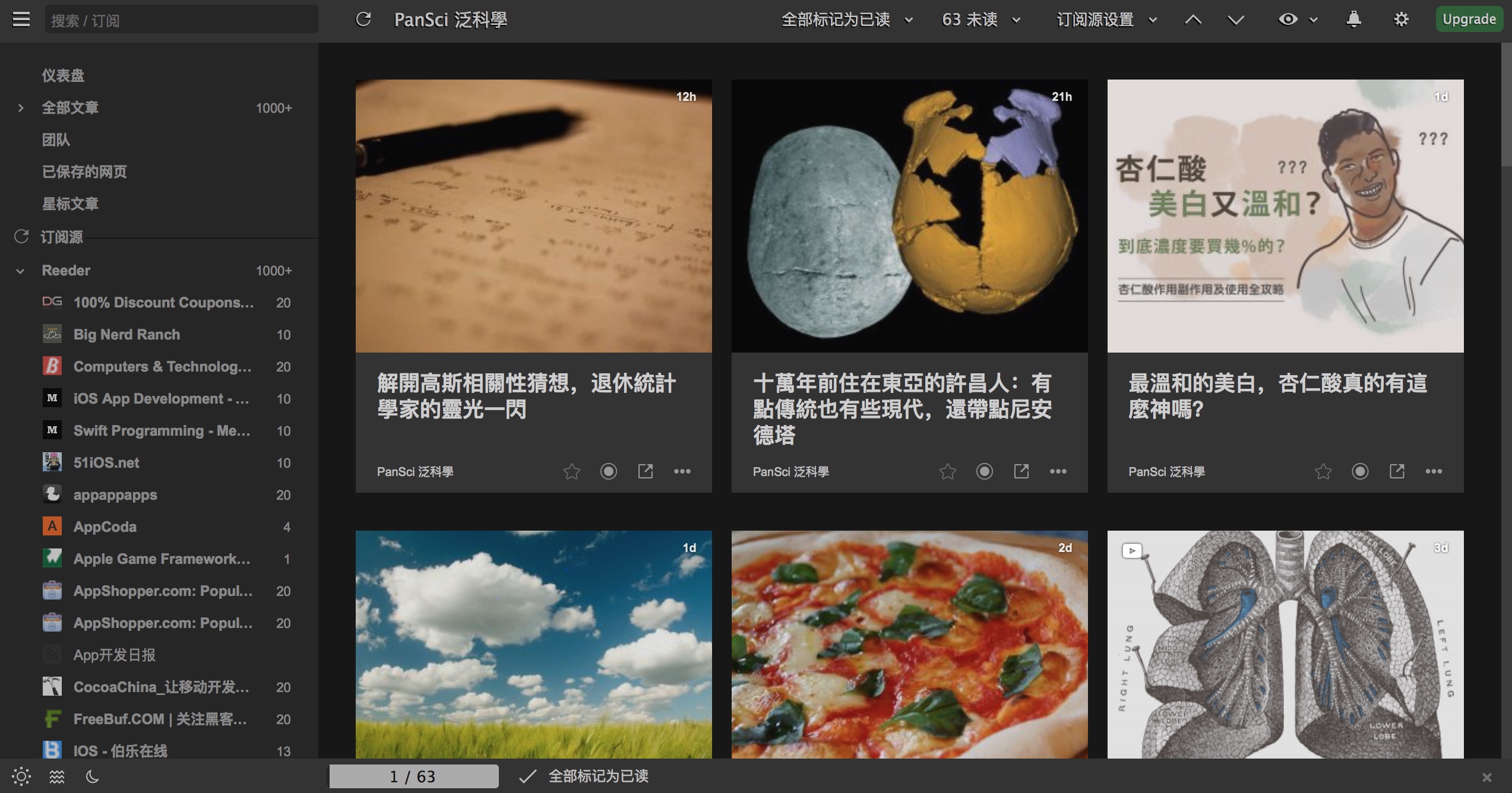Viewport: 1512px width, 793px height.
Task: Open dropdown arrow next to eye icon
Action: click(1314, 20)
